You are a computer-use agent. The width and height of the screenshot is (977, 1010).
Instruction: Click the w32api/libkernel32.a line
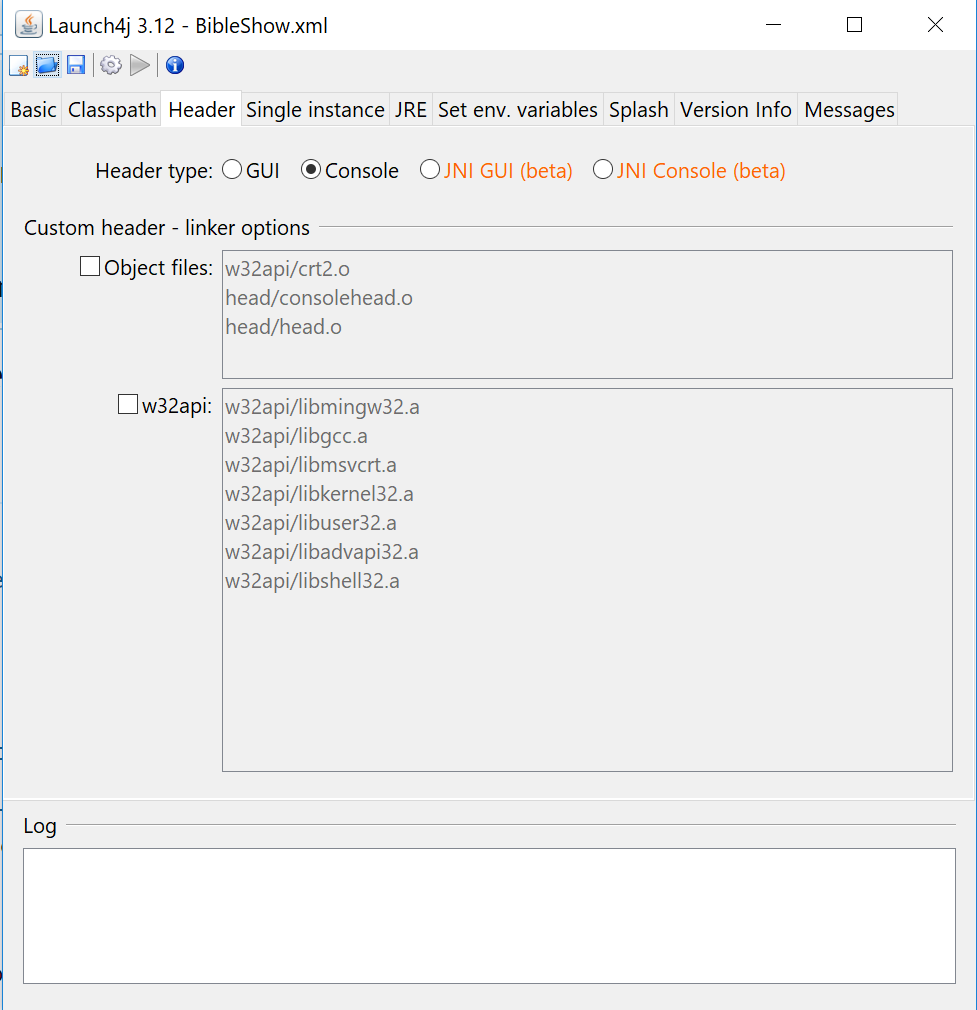(319, 494)
